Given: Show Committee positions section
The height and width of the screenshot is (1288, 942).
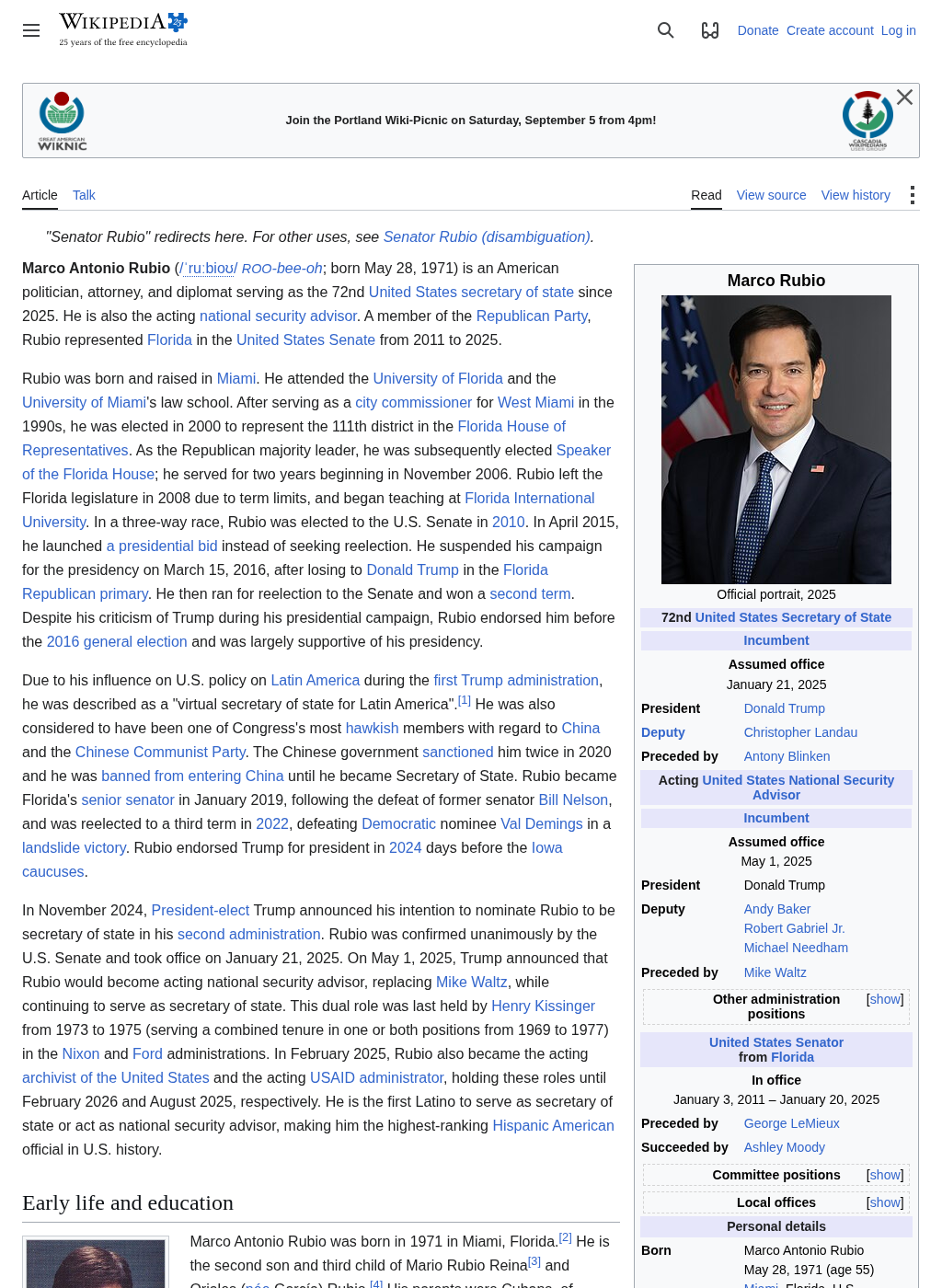Looking at the screenshot, I should point(885,1175).
